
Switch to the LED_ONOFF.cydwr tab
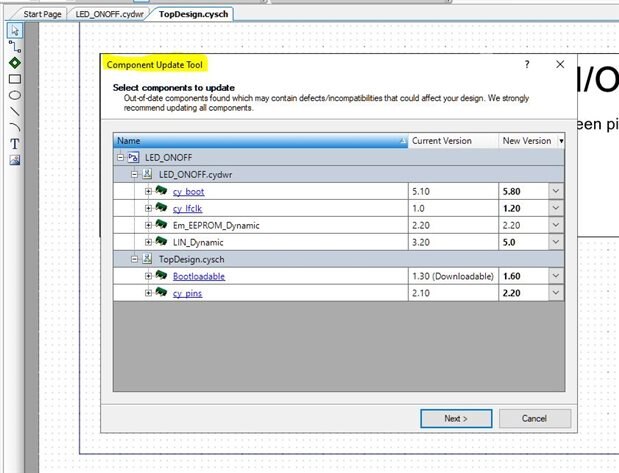[112, 14]
